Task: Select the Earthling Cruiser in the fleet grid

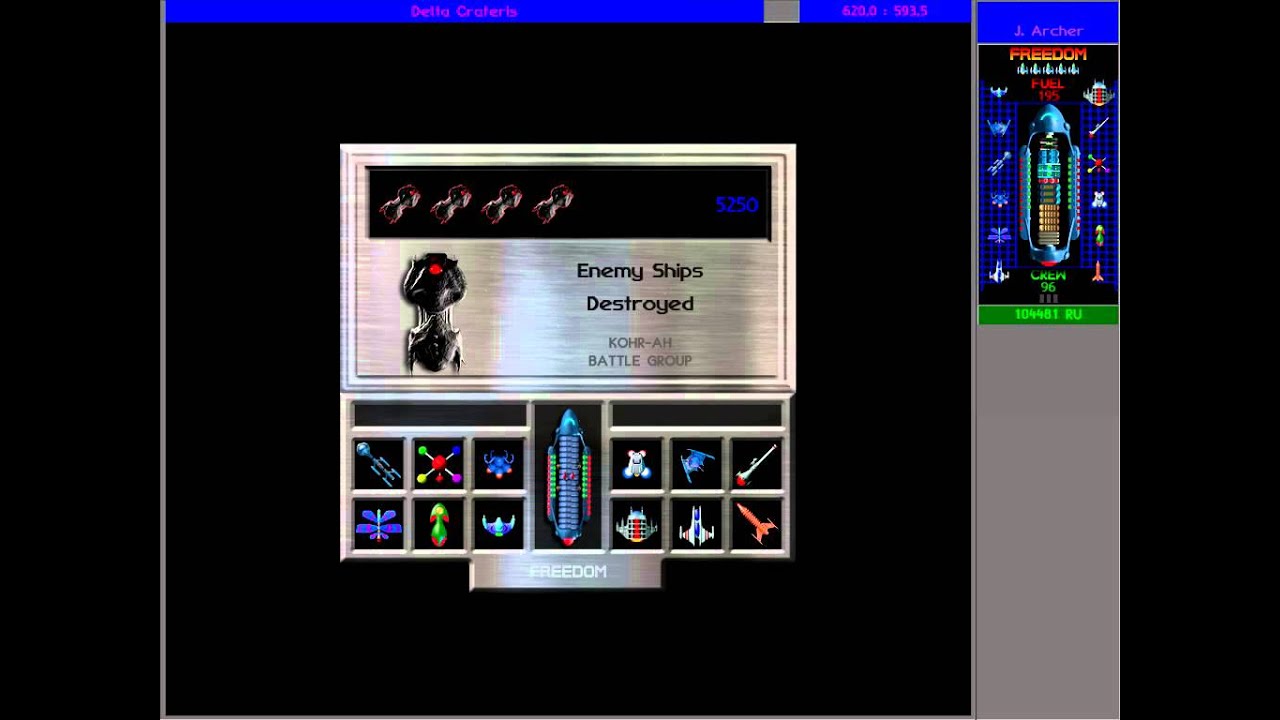Action: tap(379, 464)
